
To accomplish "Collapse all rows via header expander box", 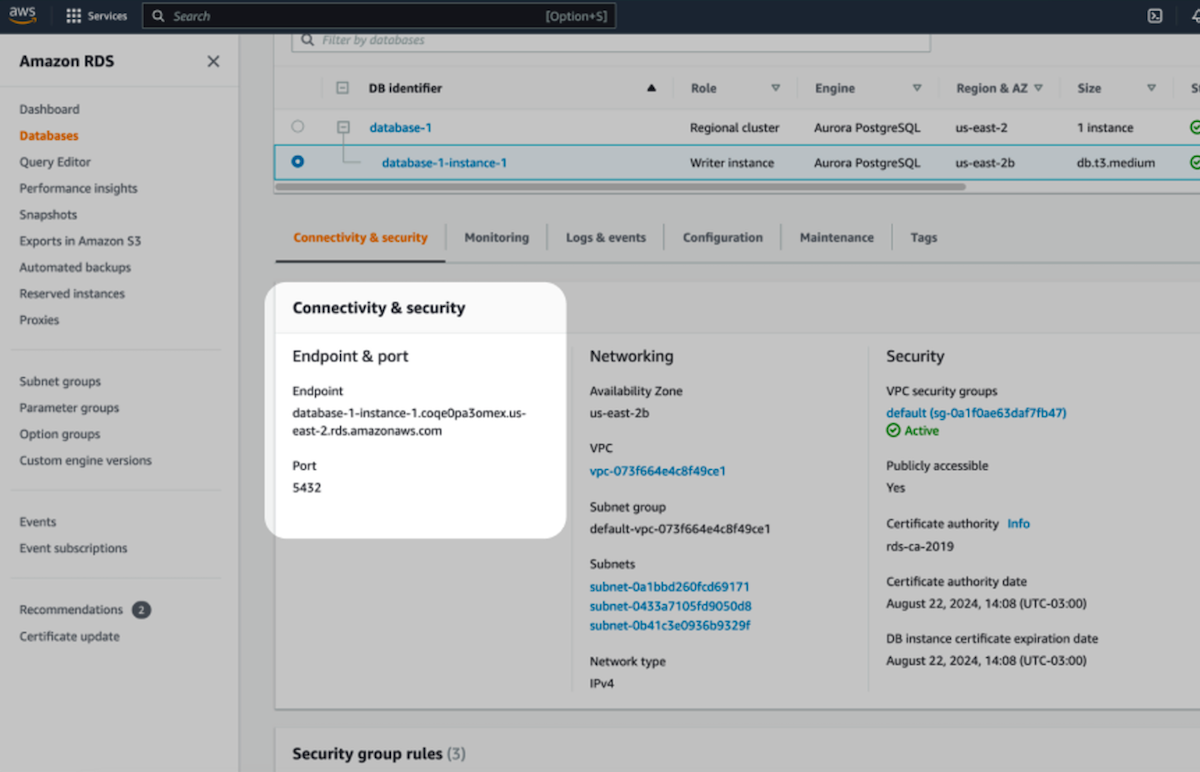I will tap(342, 88).
